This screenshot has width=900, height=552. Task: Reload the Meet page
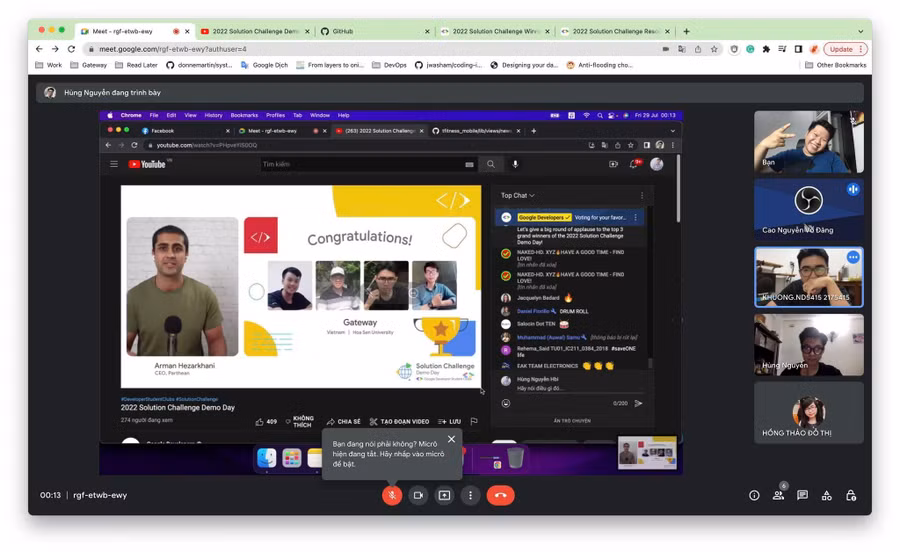point(71,49)
